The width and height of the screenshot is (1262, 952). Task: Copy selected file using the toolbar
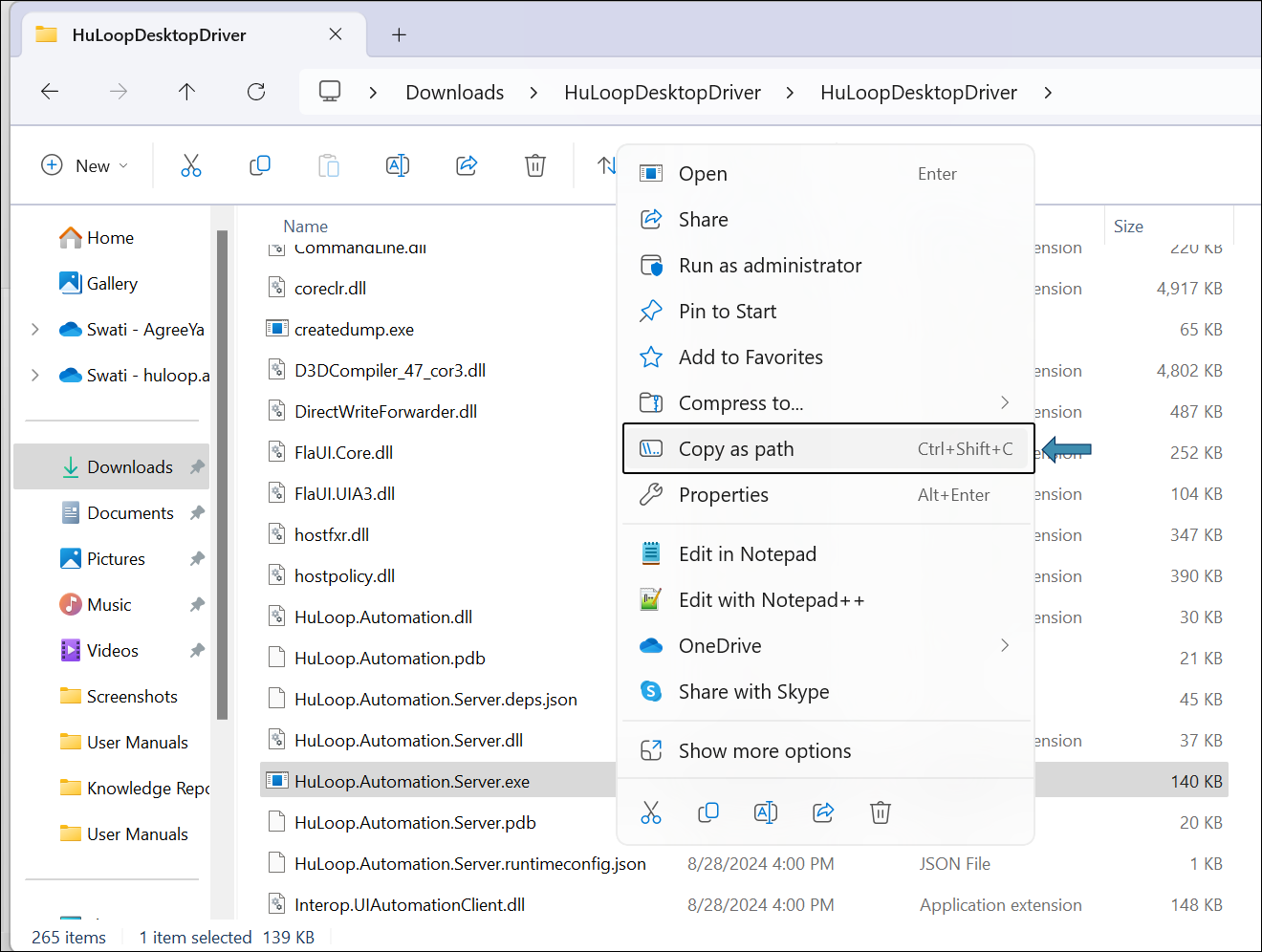click(260, 165)
